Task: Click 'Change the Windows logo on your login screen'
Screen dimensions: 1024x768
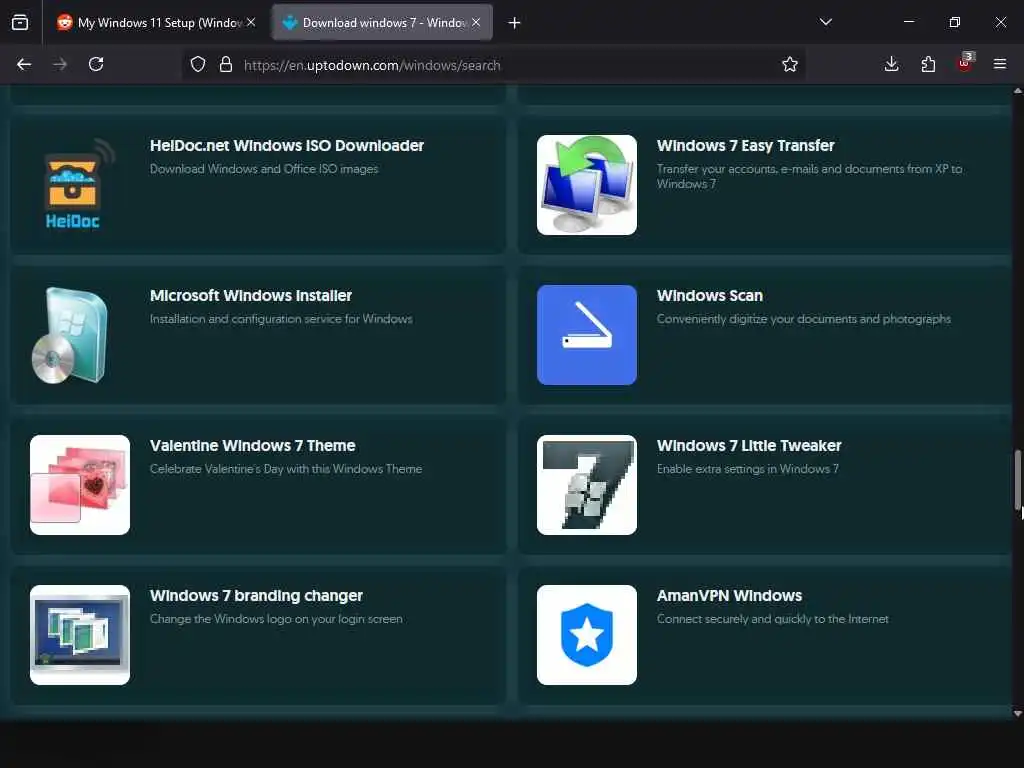Action: pos(276,620)
